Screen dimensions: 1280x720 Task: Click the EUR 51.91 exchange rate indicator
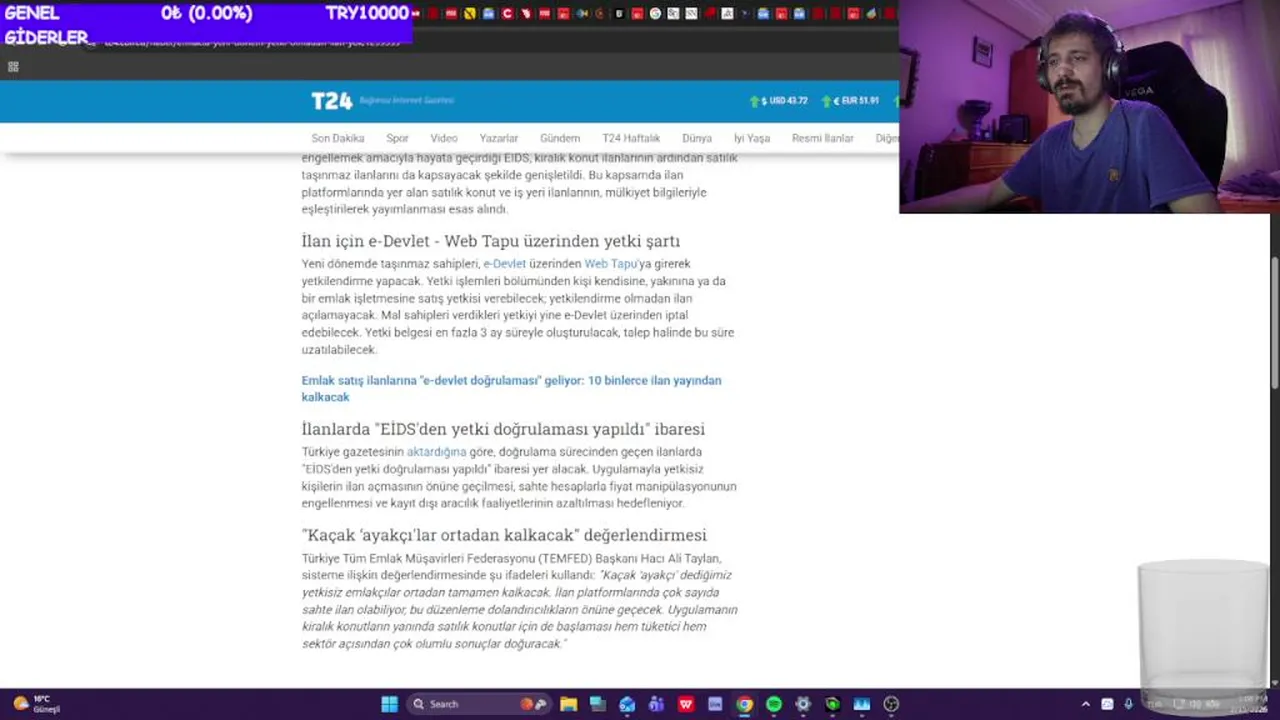pos(850,101)
